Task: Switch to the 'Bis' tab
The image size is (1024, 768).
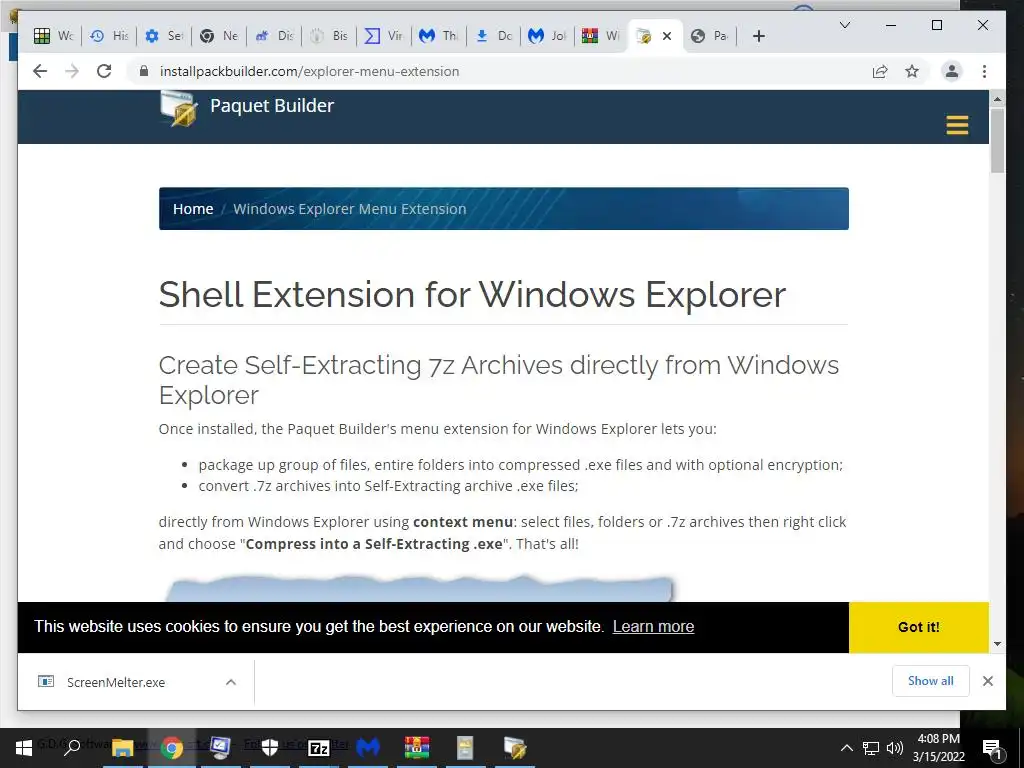Action: click(x=328, y=36)
